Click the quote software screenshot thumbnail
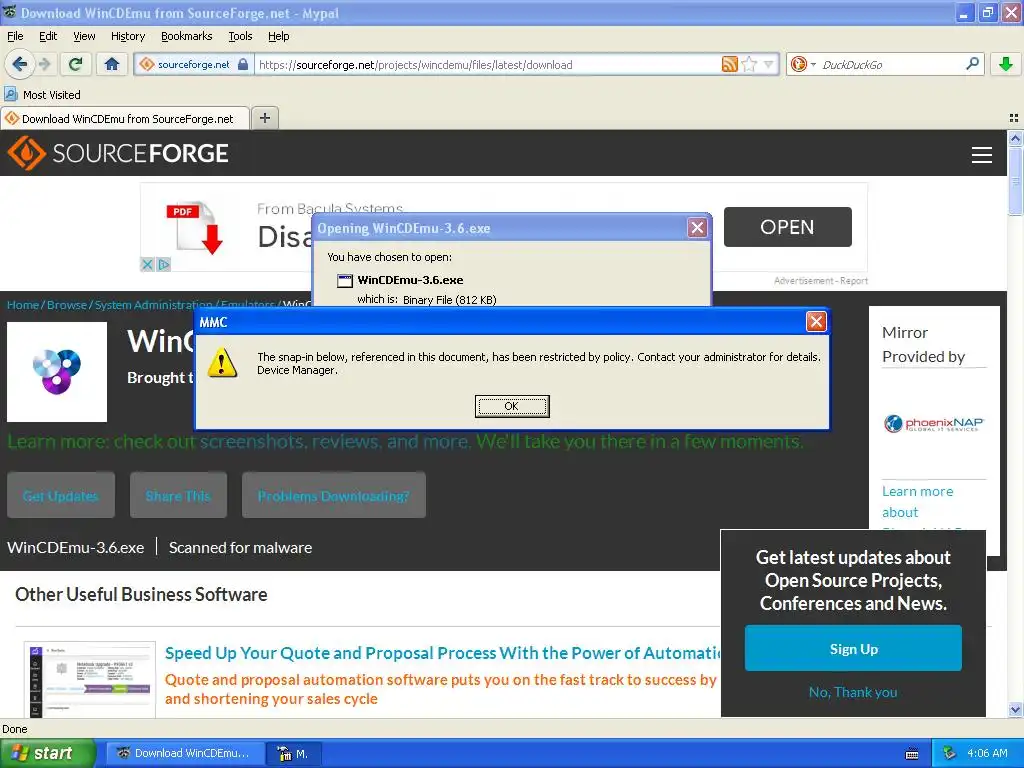The height and width of the screenshot is (768, 1024). coord(90,679)
